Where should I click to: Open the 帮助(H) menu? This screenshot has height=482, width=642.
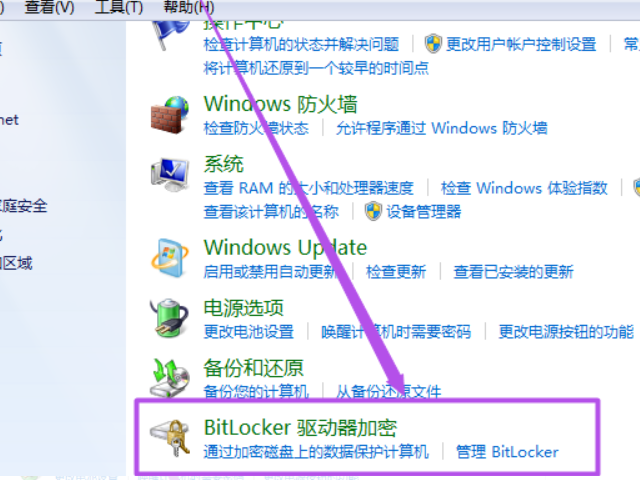[188, 7]
